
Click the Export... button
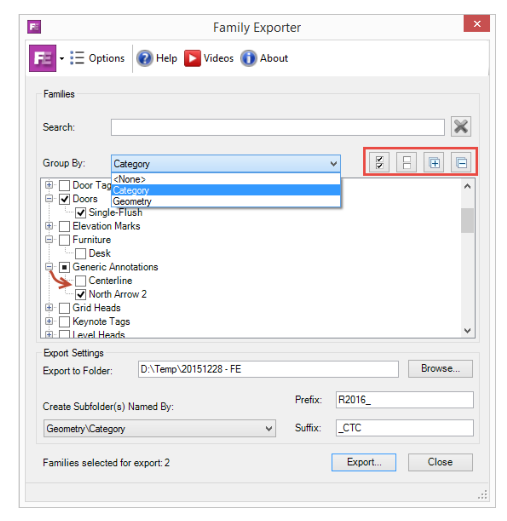(364, 462)
